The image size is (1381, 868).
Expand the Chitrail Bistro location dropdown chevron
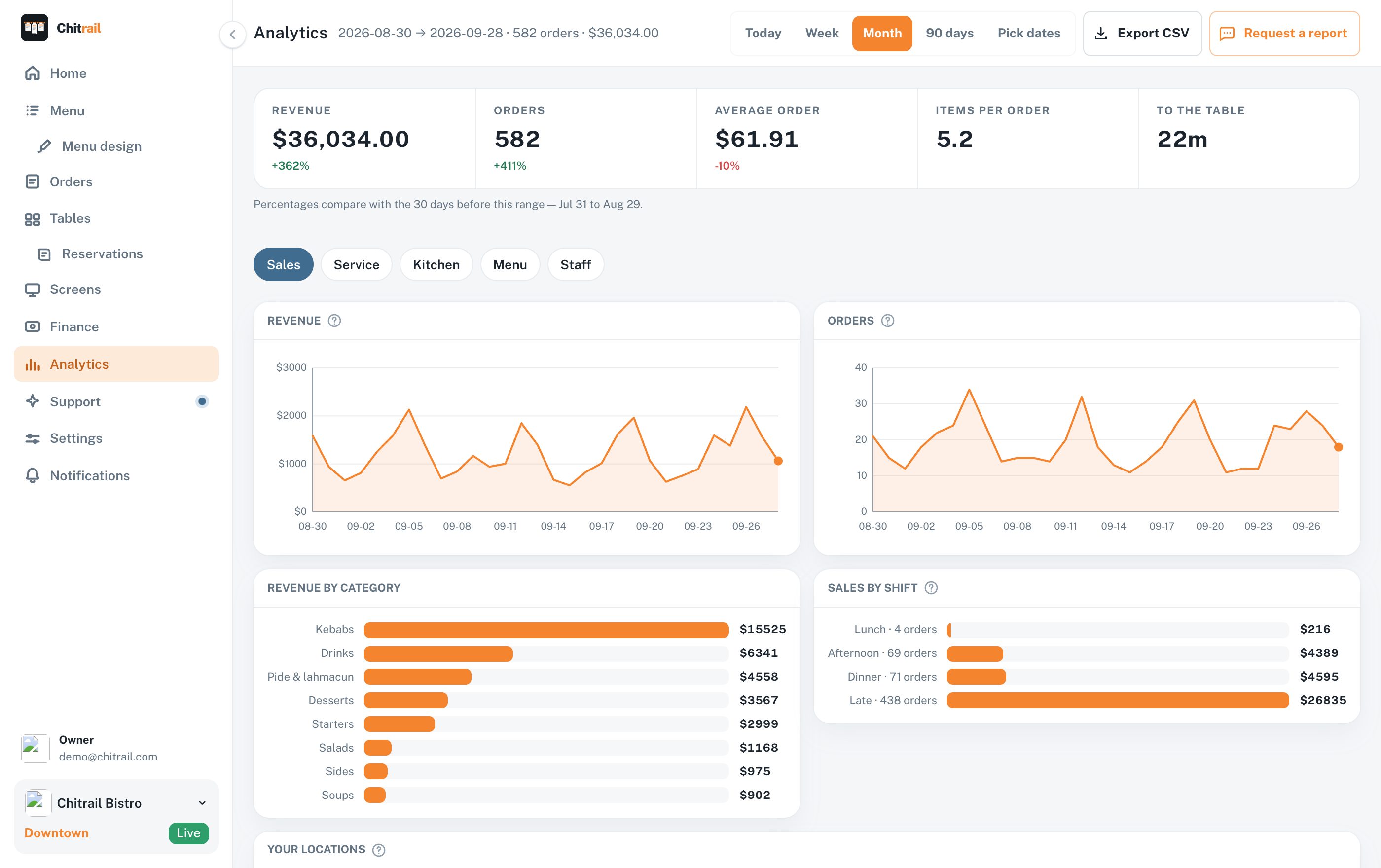[202, 803]
